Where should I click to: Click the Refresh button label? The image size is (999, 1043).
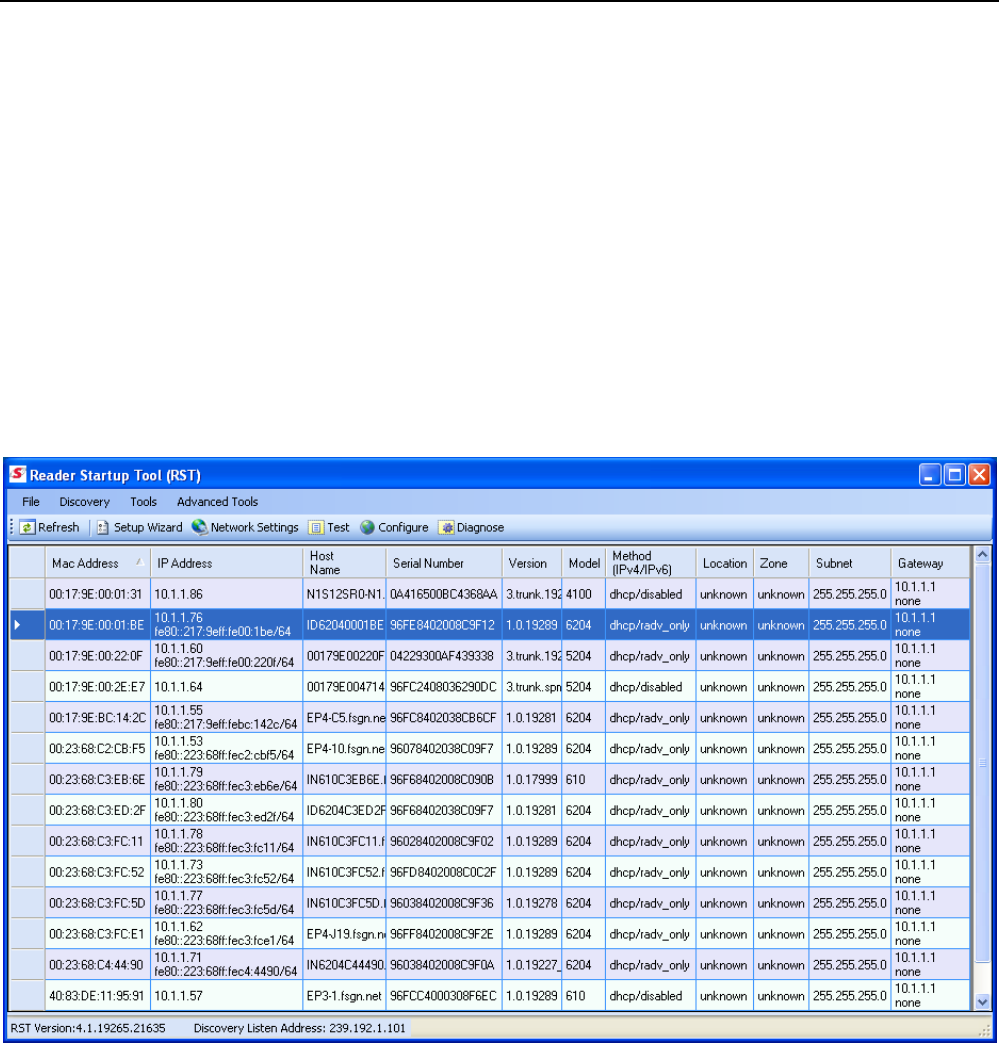coord(59,527)
